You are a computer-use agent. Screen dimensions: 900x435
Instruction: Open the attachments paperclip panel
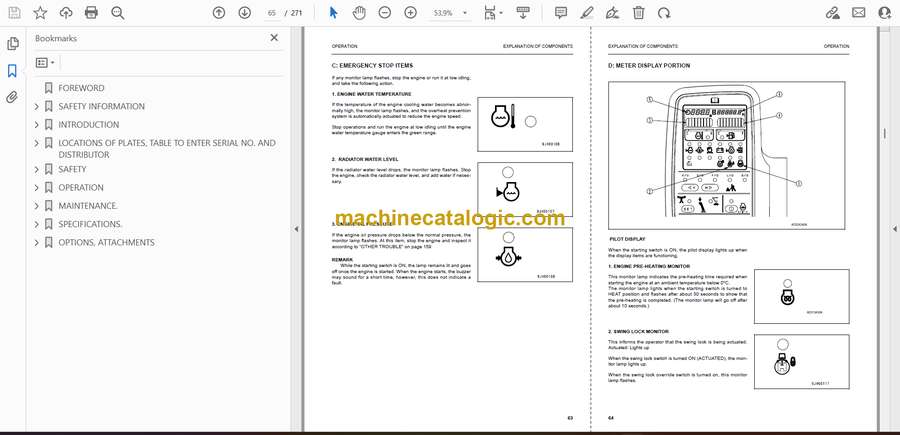tap(12, 97)
